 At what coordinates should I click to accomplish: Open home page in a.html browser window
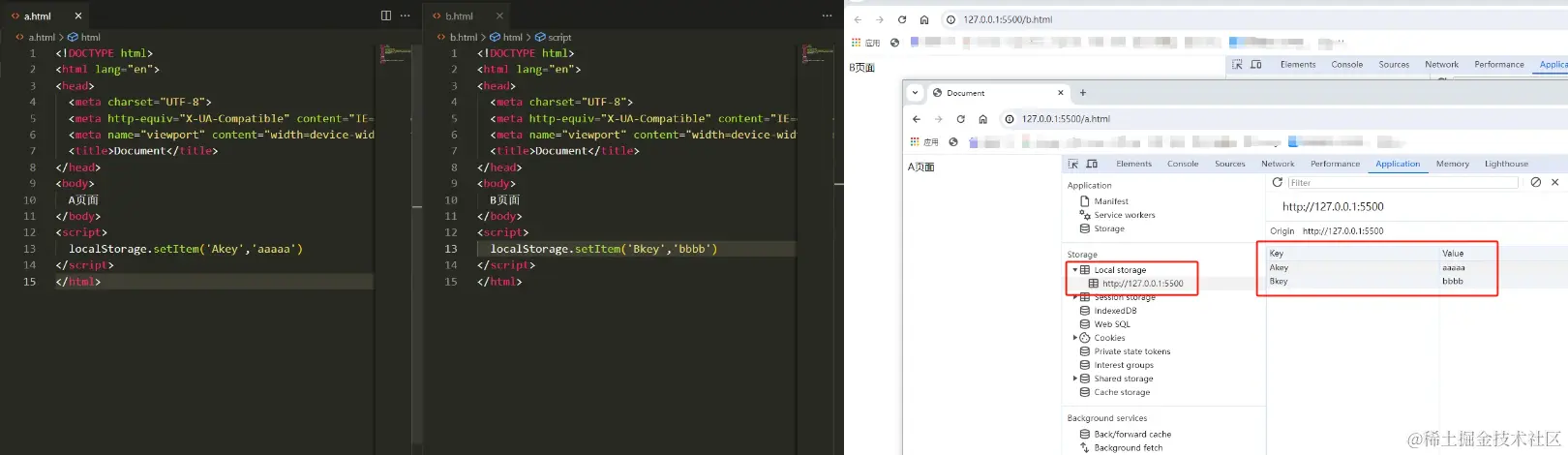[x=982, y=119]
